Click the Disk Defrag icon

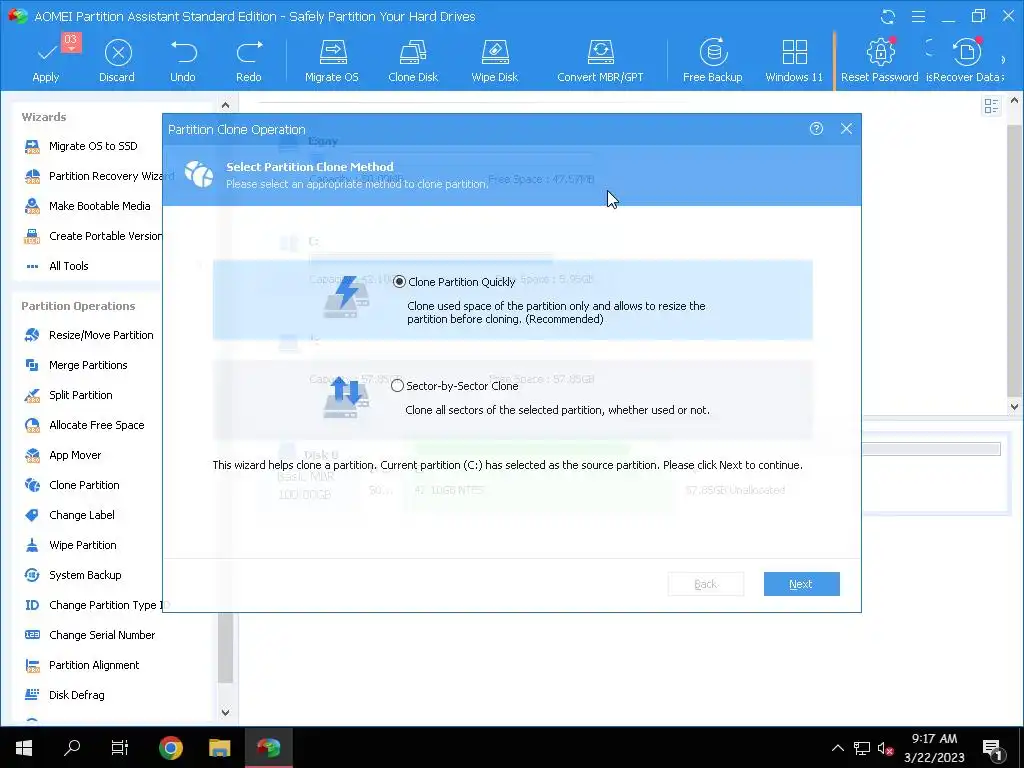32,696
